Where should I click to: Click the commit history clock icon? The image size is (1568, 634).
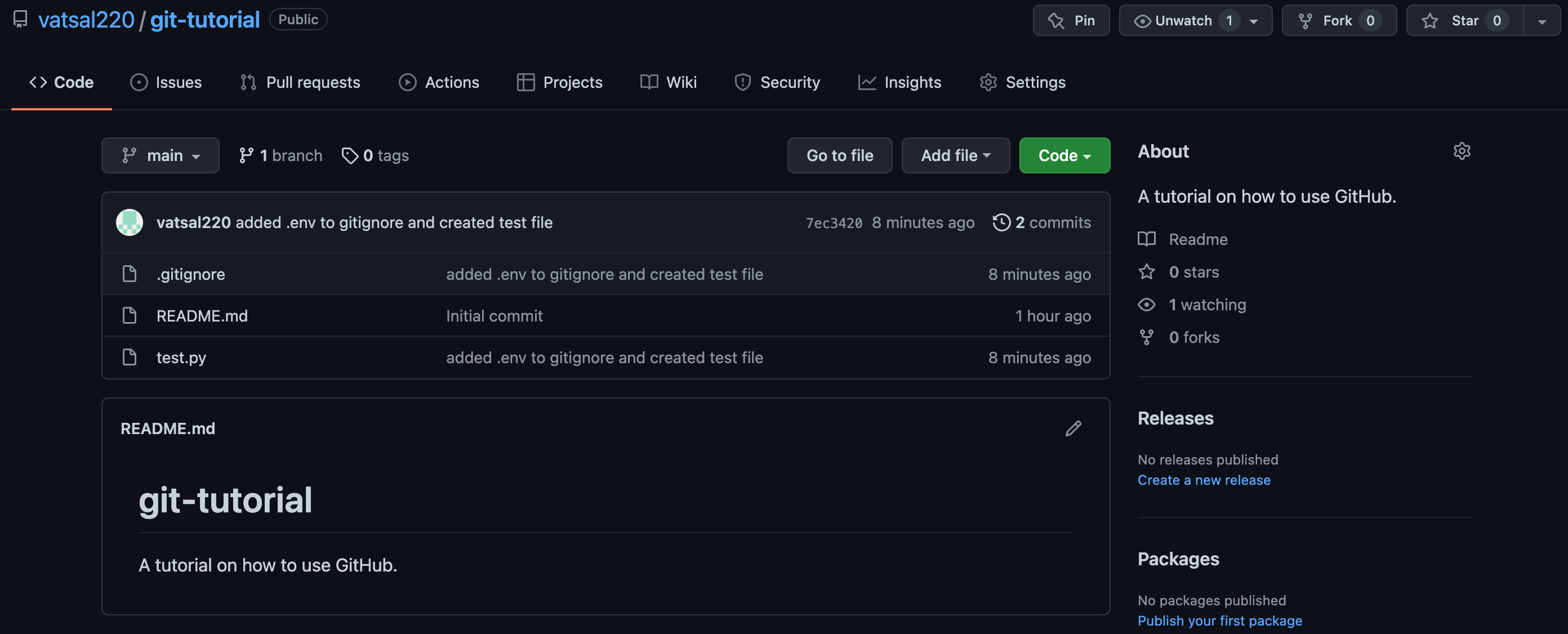(1001, 223)
